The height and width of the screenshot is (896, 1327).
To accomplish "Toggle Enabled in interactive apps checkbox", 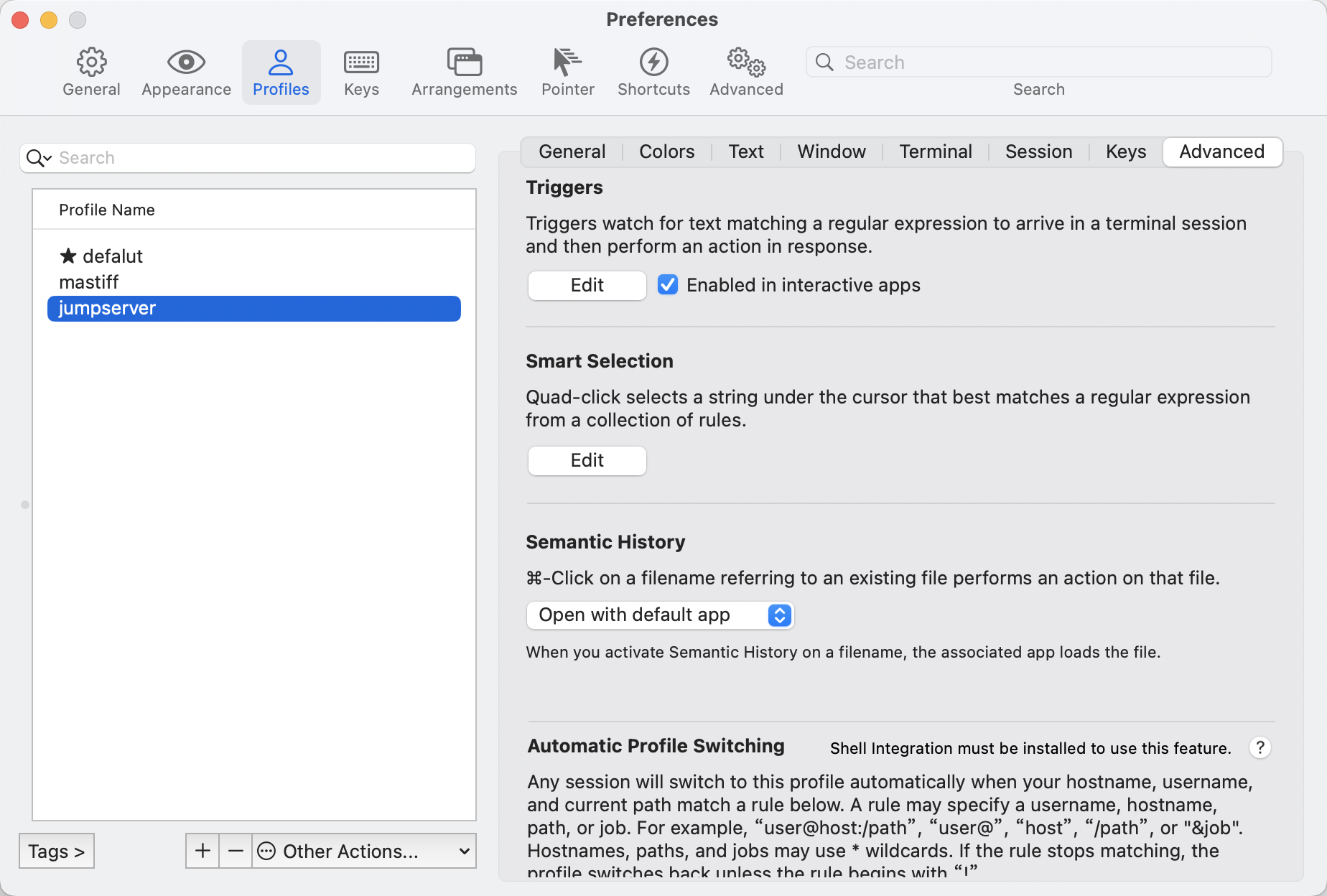I will (x=668, y=285).
